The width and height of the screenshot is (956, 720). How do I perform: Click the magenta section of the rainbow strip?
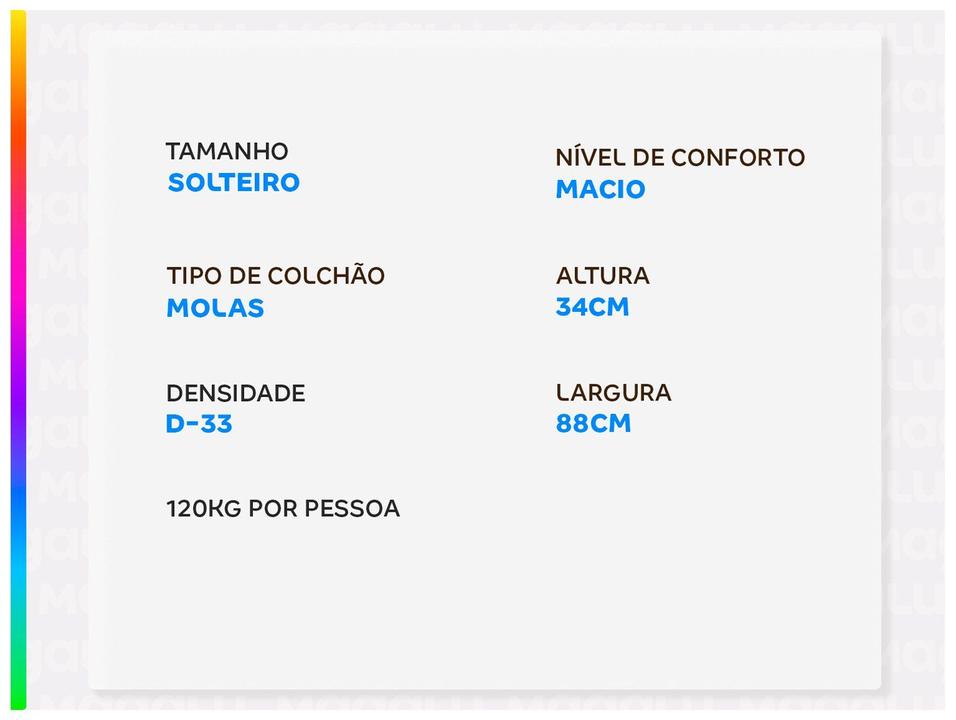[18, 300]
